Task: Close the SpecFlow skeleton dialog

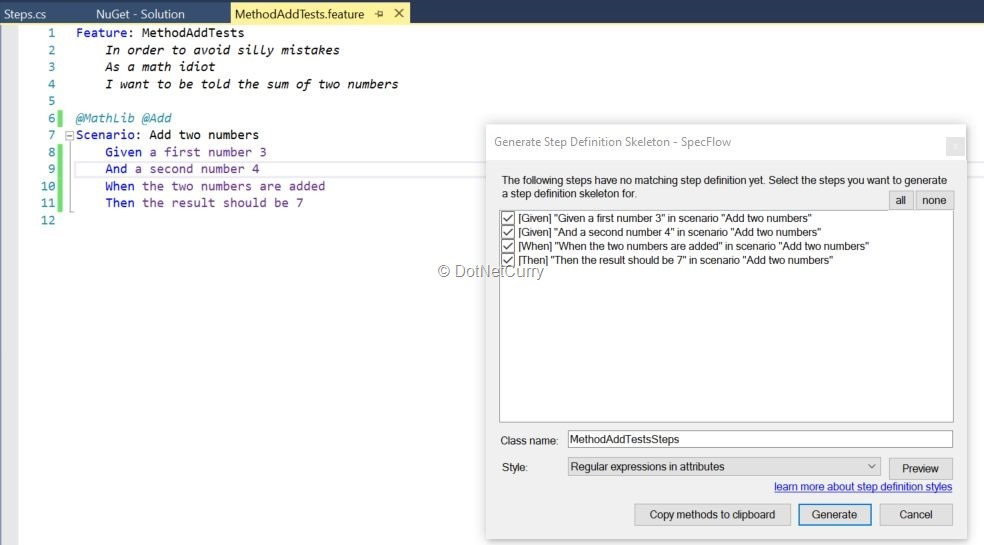Action: coord(955,146)
